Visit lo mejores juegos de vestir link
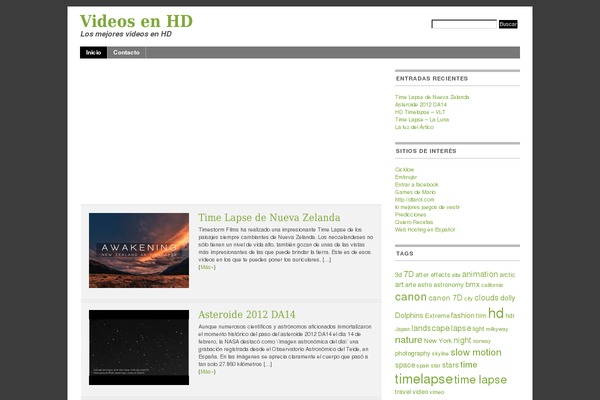The image size is (600, 400). coord(427,207)
